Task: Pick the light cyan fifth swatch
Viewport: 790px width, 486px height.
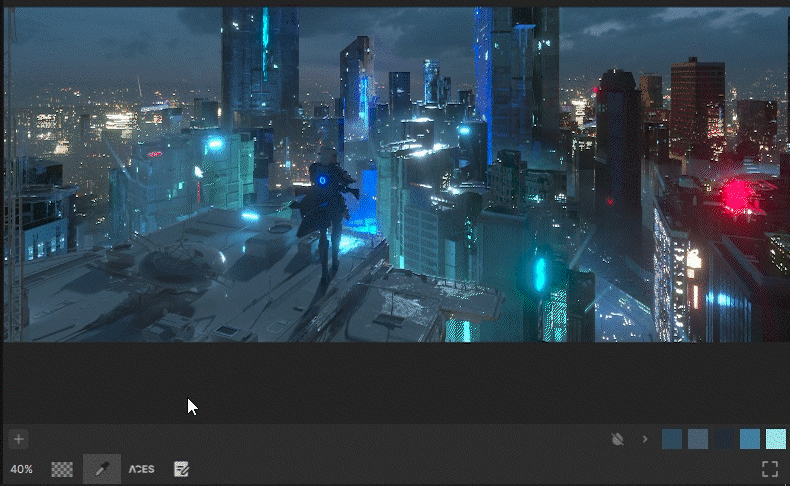Action: coord(776,439)
